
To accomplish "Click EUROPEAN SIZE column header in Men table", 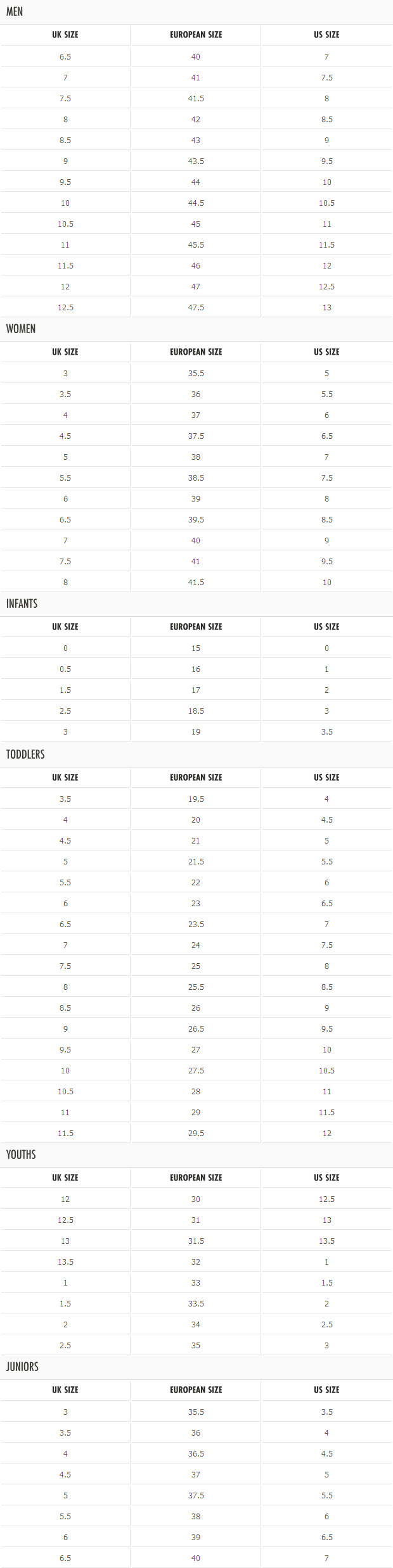I will [x=196, y=35].
